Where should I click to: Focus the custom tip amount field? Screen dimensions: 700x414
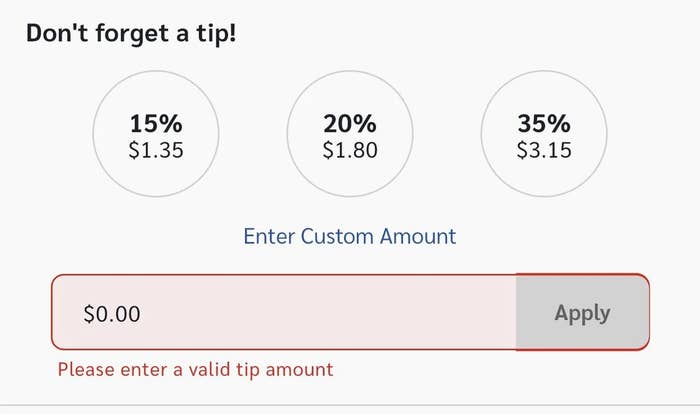click(285, 313)
